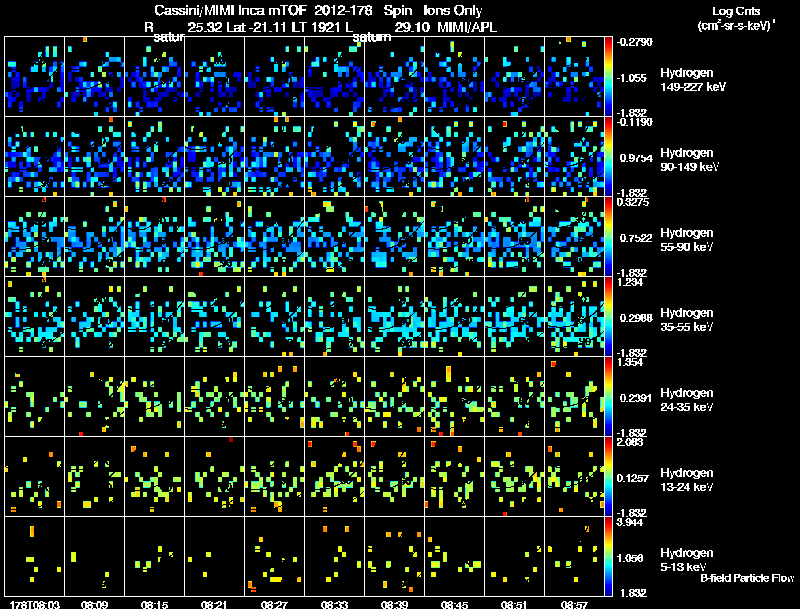
Task: Click the Hydrogen 13-24 keV panel at 08:33
Action: (x=334, y=476)
